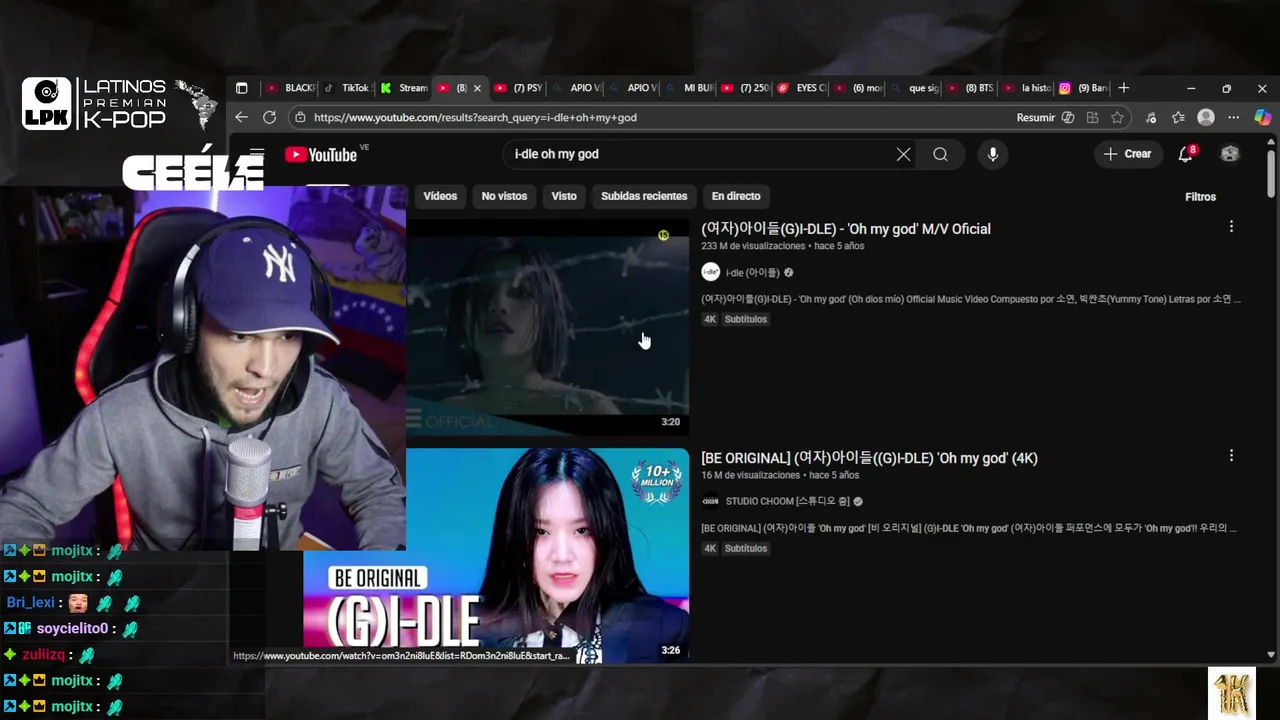1280x720 pixels.
Task: Switch to the EYES tab
Action: coord(803,88)
